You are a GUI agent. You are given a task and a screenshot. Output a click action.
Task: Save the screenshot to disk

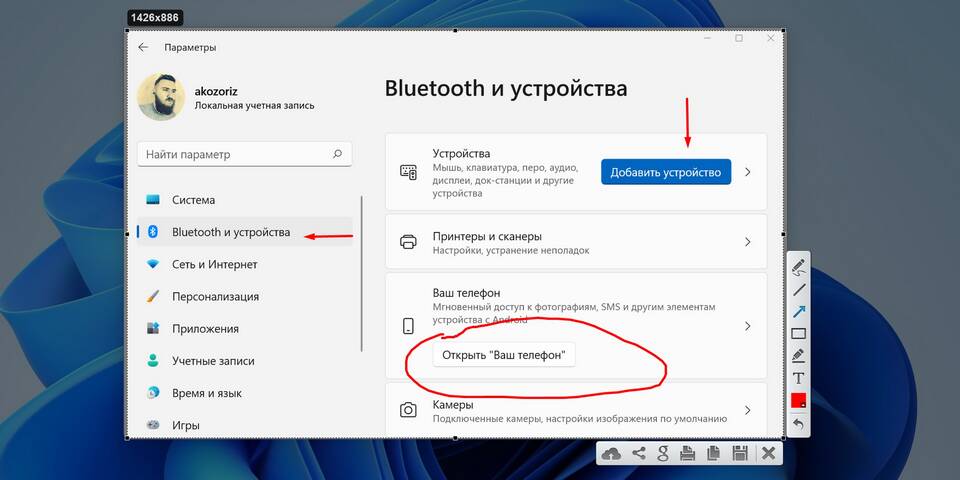(x=740, y=454)
